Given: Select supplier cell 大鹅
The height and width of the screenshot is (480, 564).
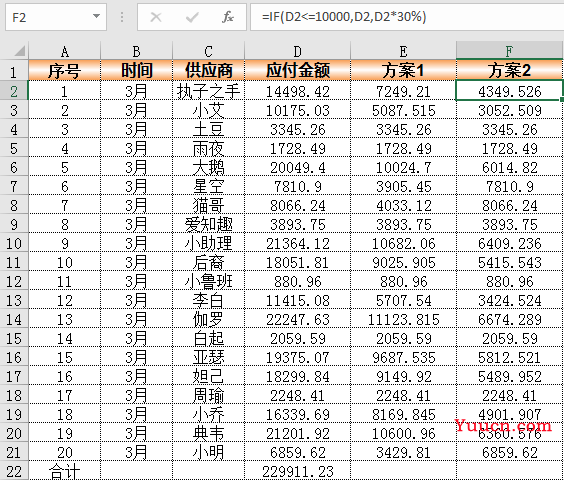Looking at the screenshot, I should pyautogui.click(x=209, y=167).
